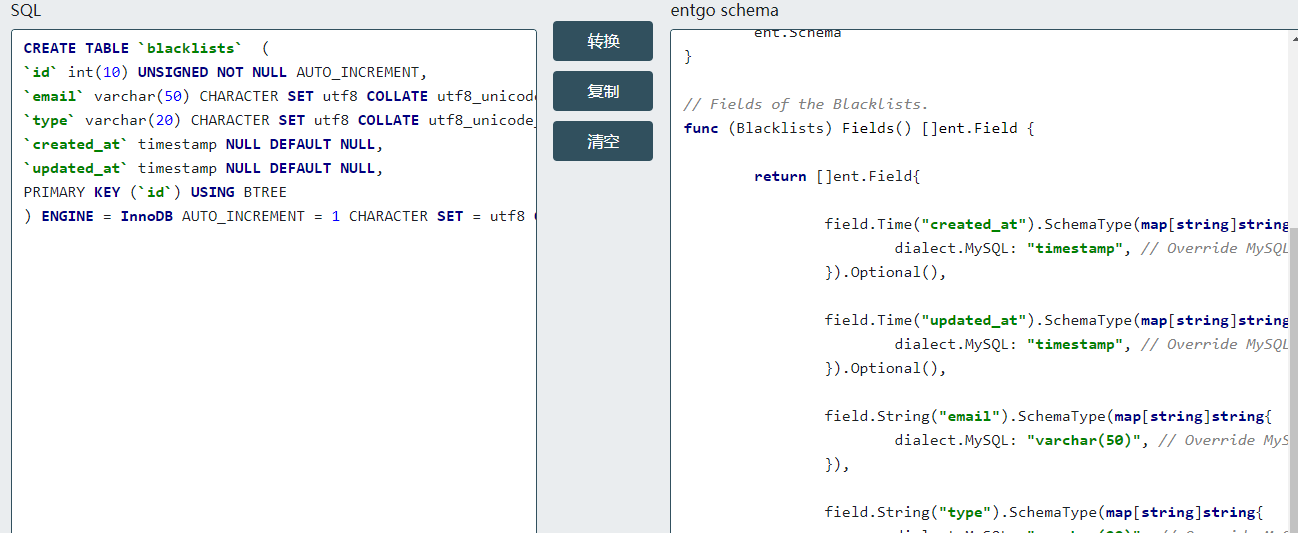Click the return []ent.Field{ line
This screenshot has height=533, width=1298.
pyautogui.click(x=836, y=176)
